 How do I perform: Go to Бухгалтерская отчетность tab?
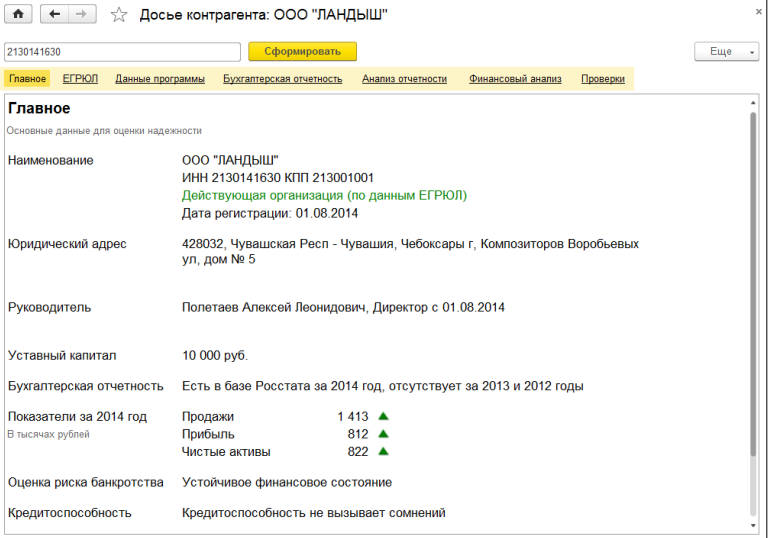click(x=282, y=78)
